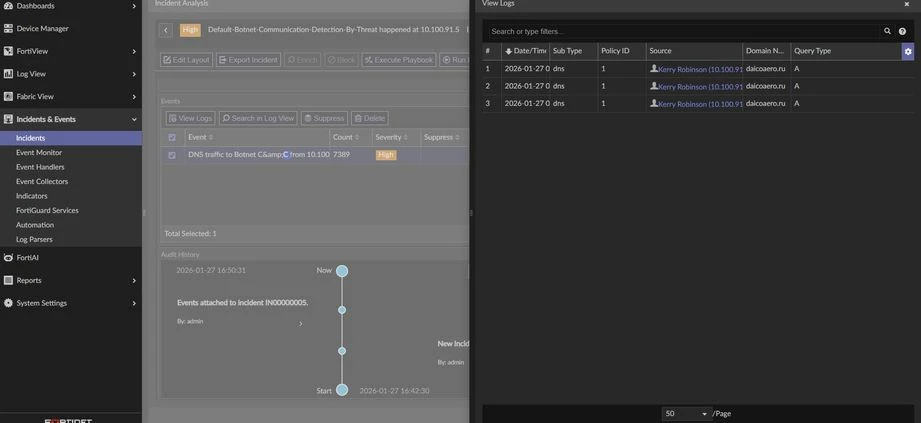
Task: Open the filter help question-mark icon
Action: pyautogui.click(x=902, y=31)
